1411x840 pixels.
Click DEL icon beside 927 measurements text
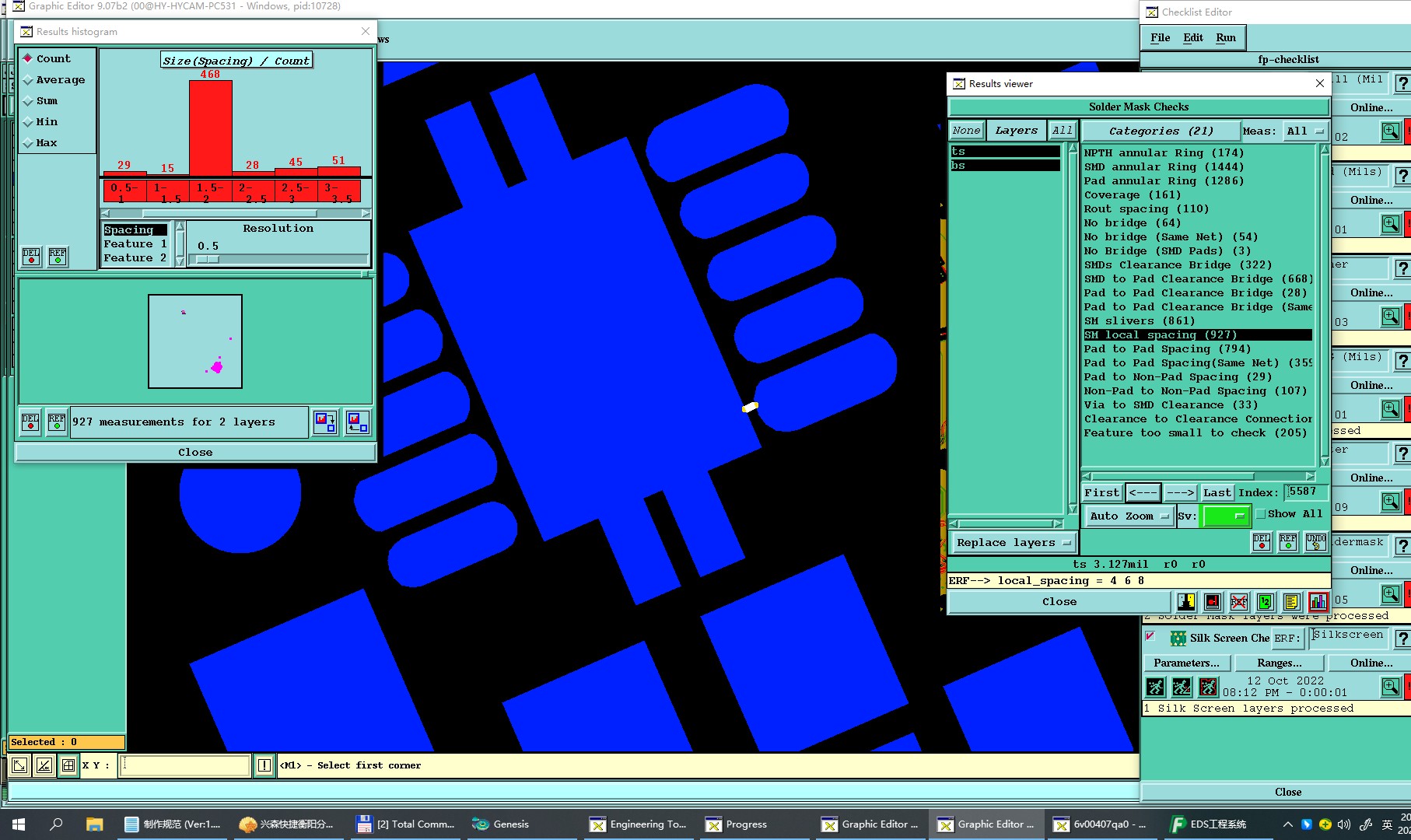[x=30, y=422]
